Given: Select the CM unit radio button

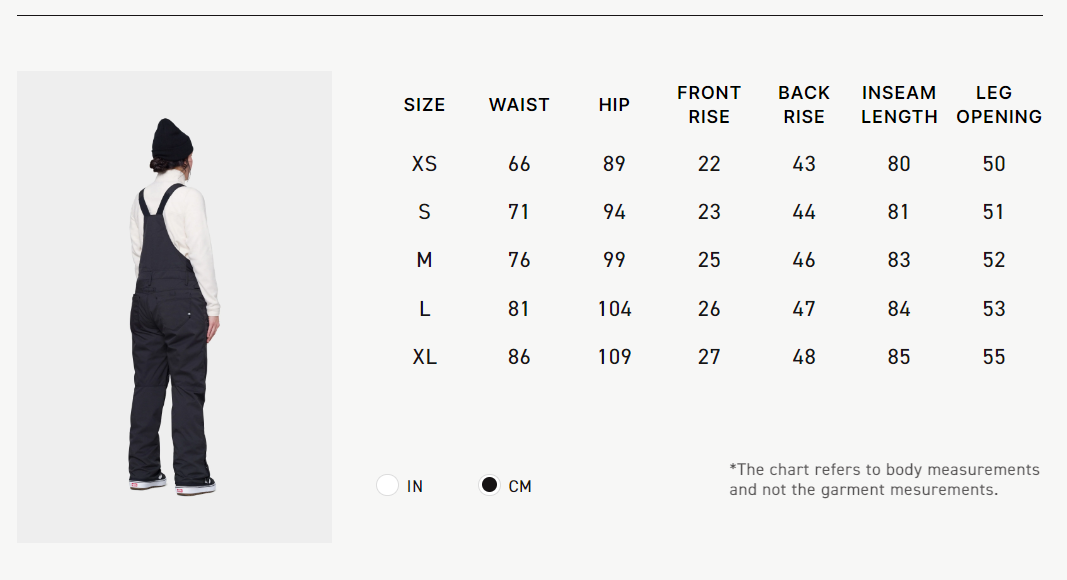Looking at the screenshot, I should (489, 485).
